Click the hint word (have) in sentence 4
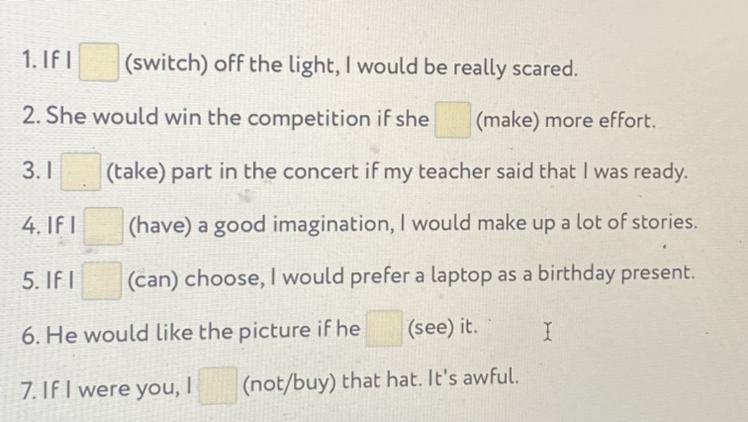Image resolution: width=748 pixels, height=422 pixels. pyautogui.click(x=160, y=226)
